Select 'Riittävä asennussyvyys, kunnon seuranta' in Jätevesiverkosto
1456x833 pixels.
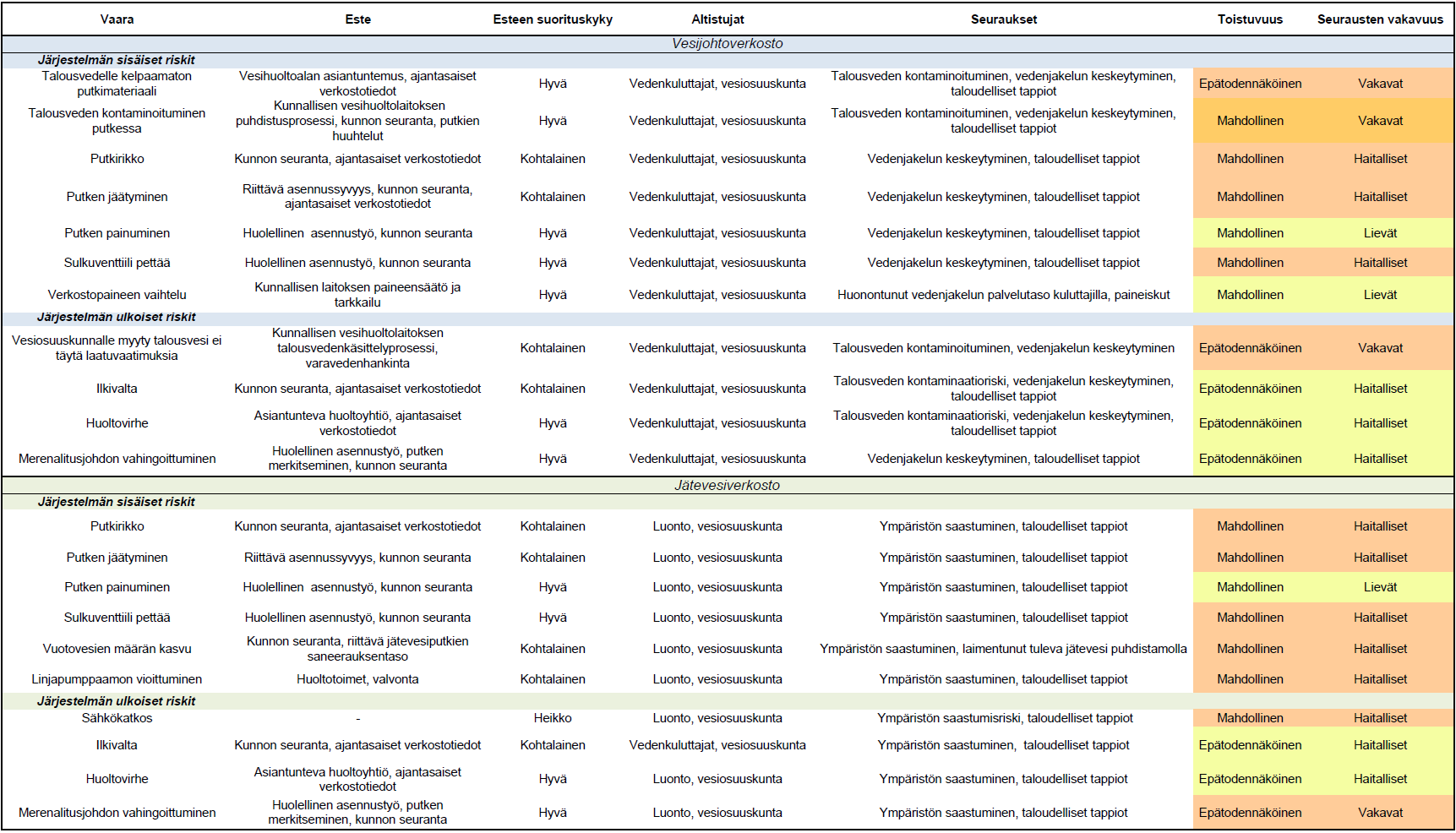[357, 558]
